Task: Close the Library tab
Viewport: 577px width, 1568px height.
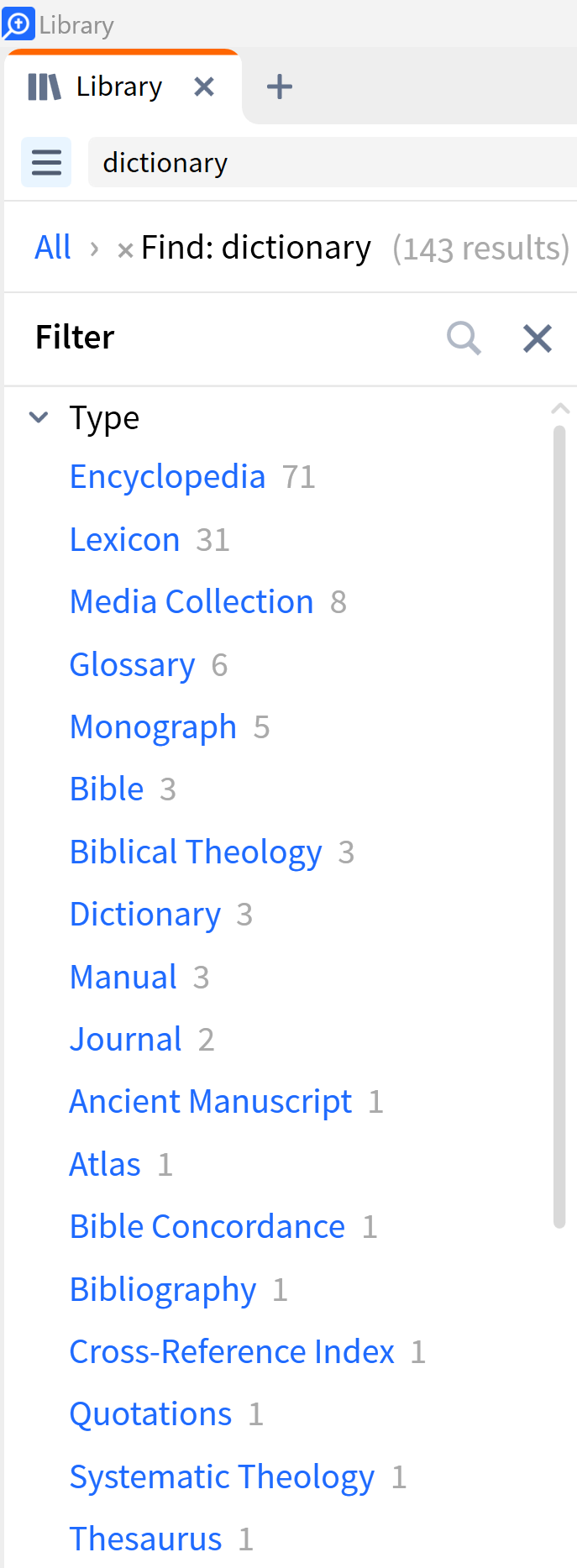Action: pyautogui.click(x=204, y=86)
